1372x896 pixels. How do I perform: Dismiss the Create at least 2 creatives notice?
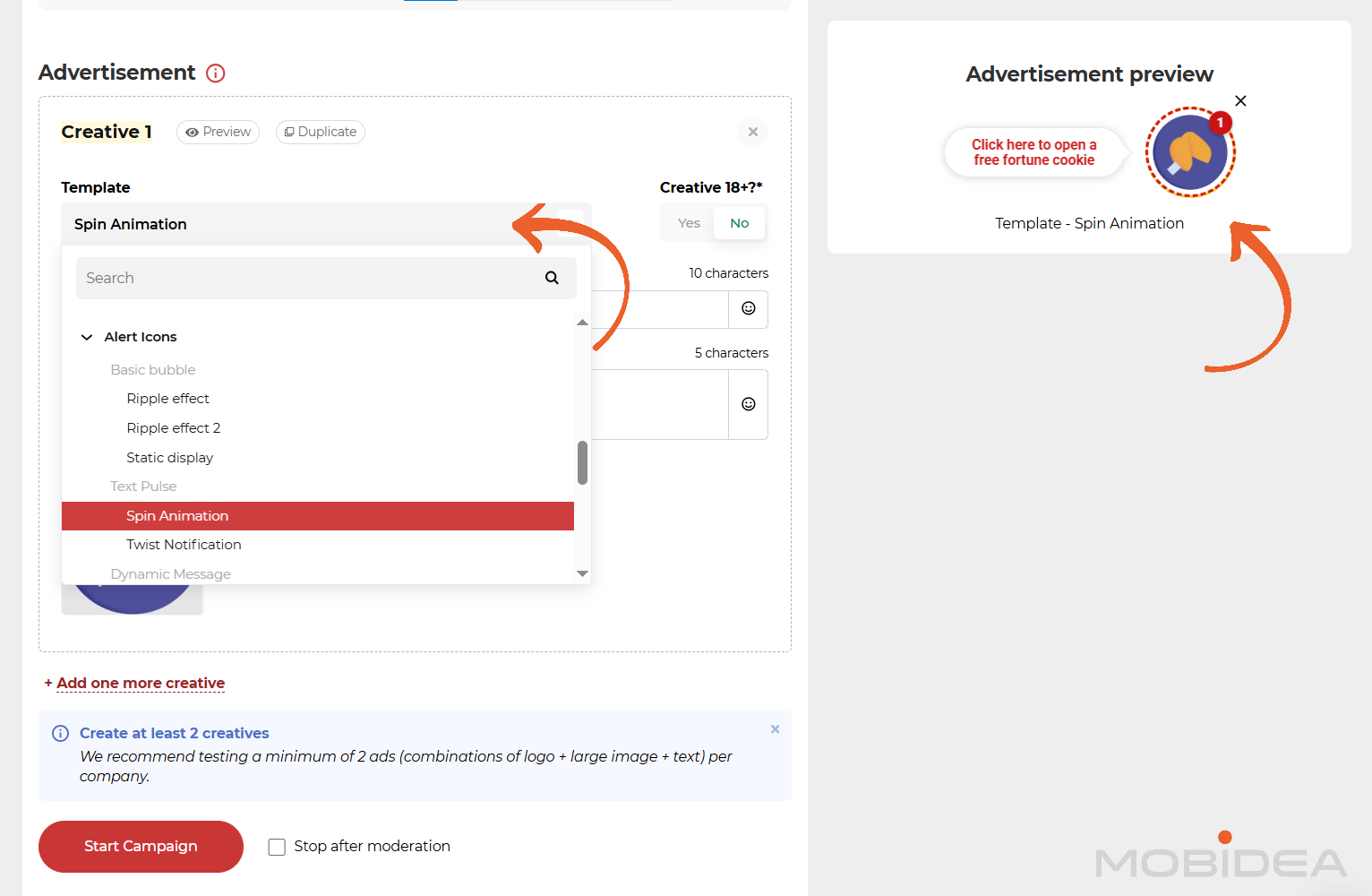pyautogui.click(x=775, y=729)
